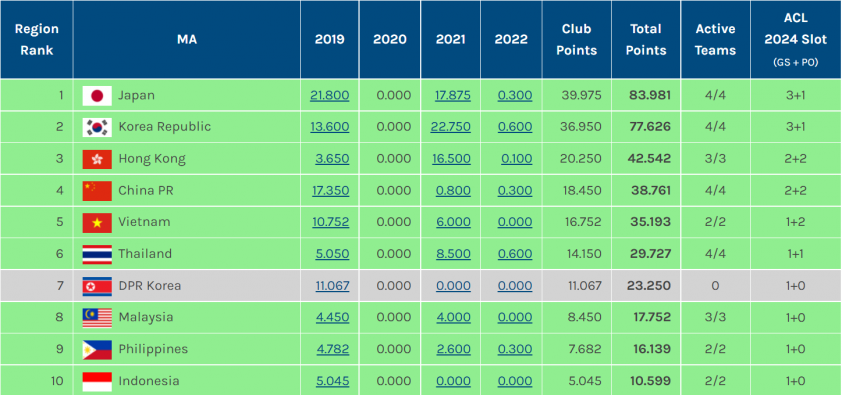This screenshot has height=395, width=842.
Task: Open DPR Korea's 2019 link 11.067
Action: (x=332, y=286)
